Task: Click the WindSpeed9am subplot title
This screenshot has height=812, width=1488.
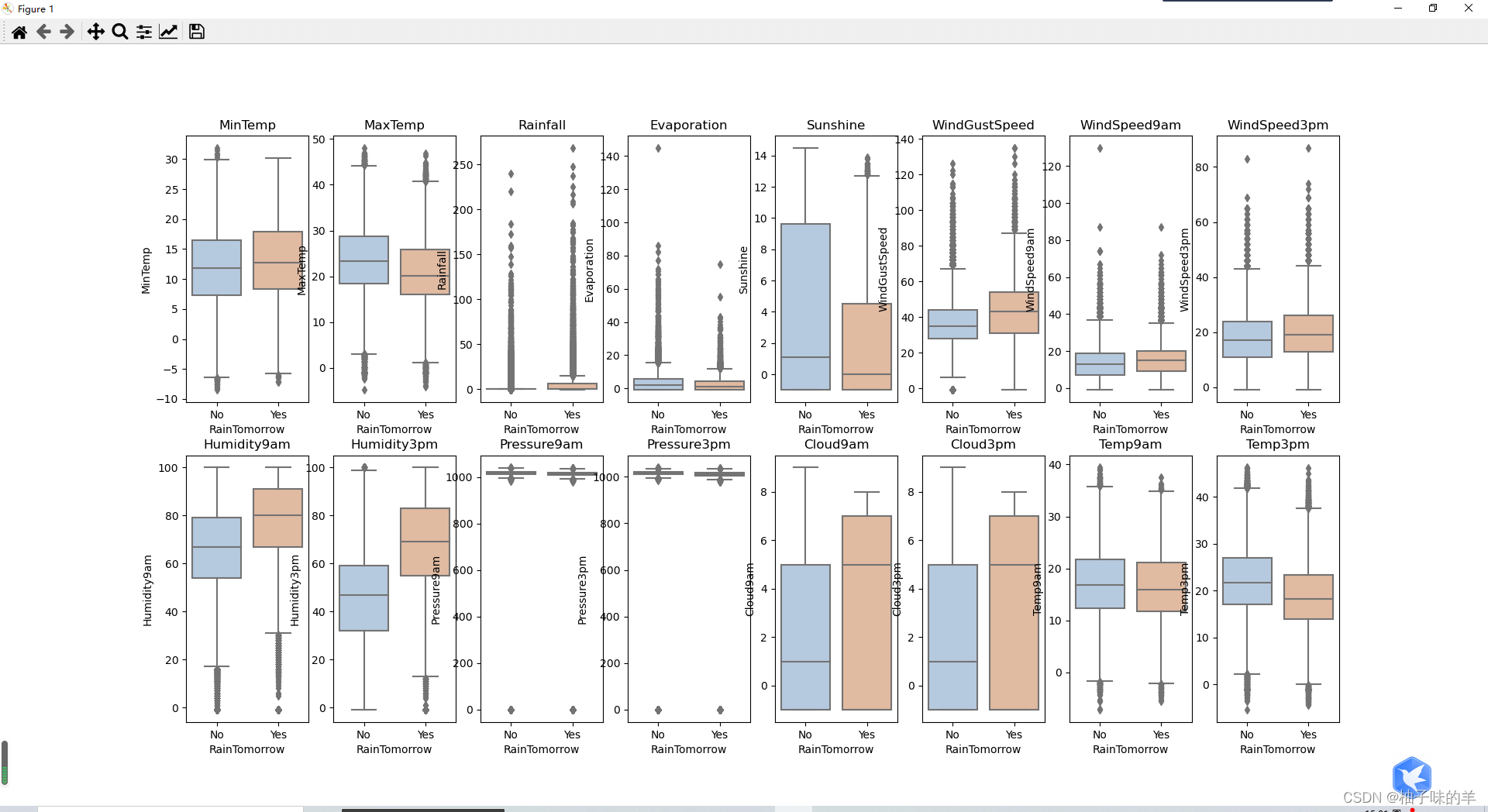Action: click(x=1131, y=125)
